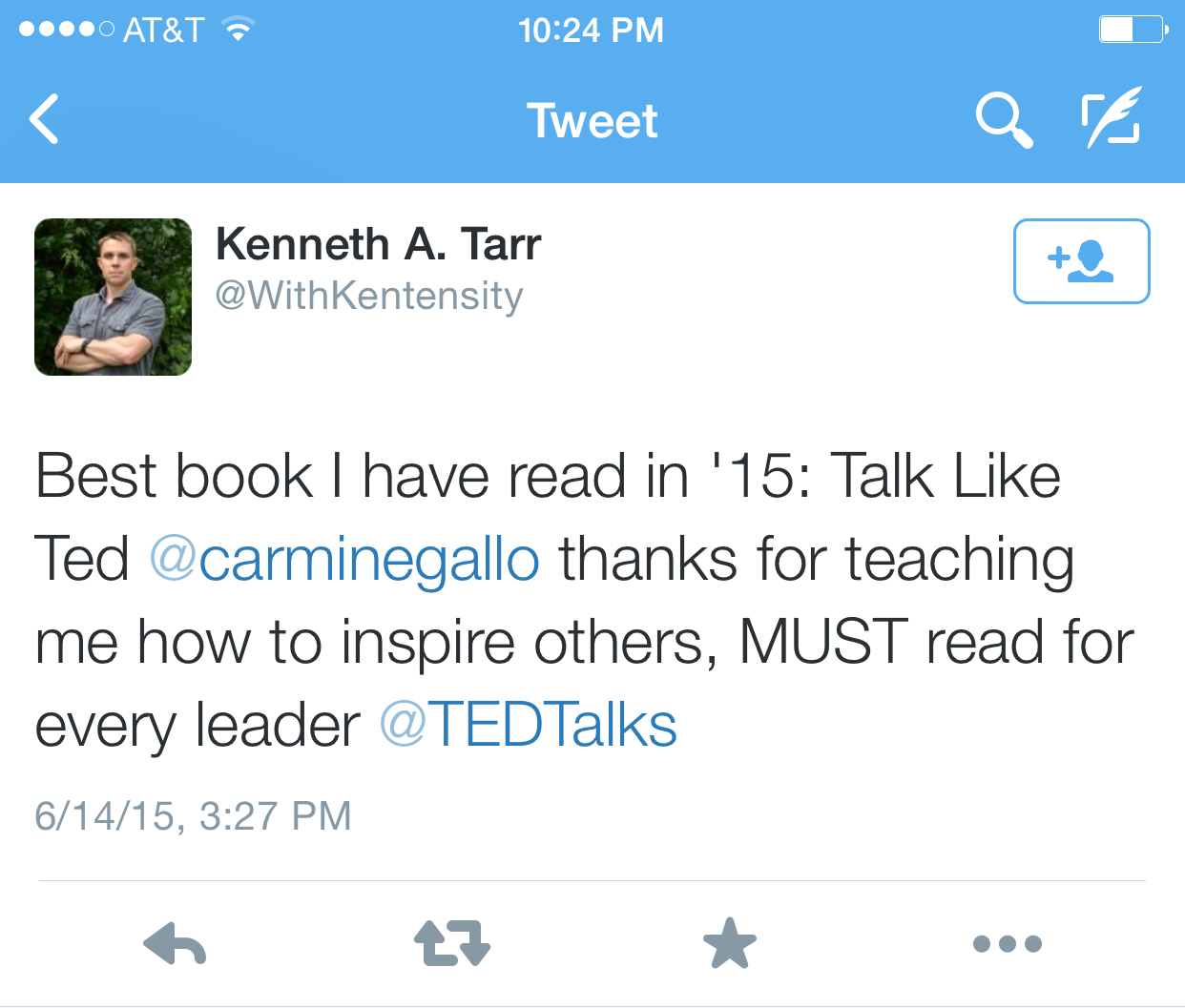Tap the Wi-Fi signal icon

click(x=238, y=30)
